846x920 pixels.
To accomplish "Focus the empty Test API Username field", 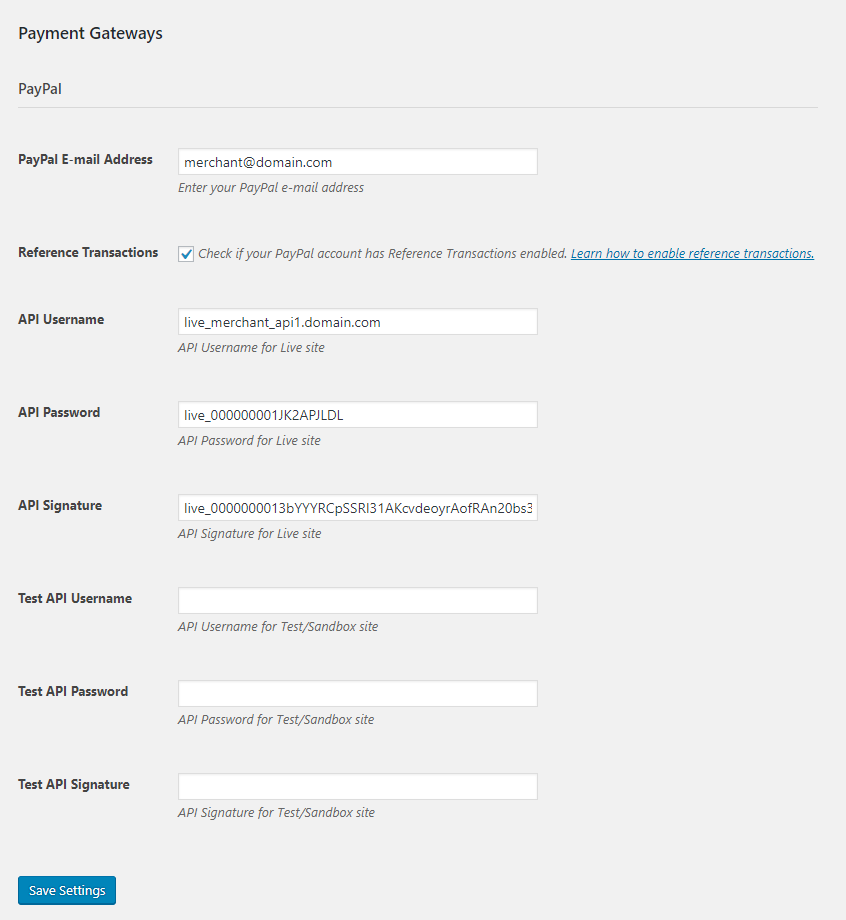I will (357, 601).
